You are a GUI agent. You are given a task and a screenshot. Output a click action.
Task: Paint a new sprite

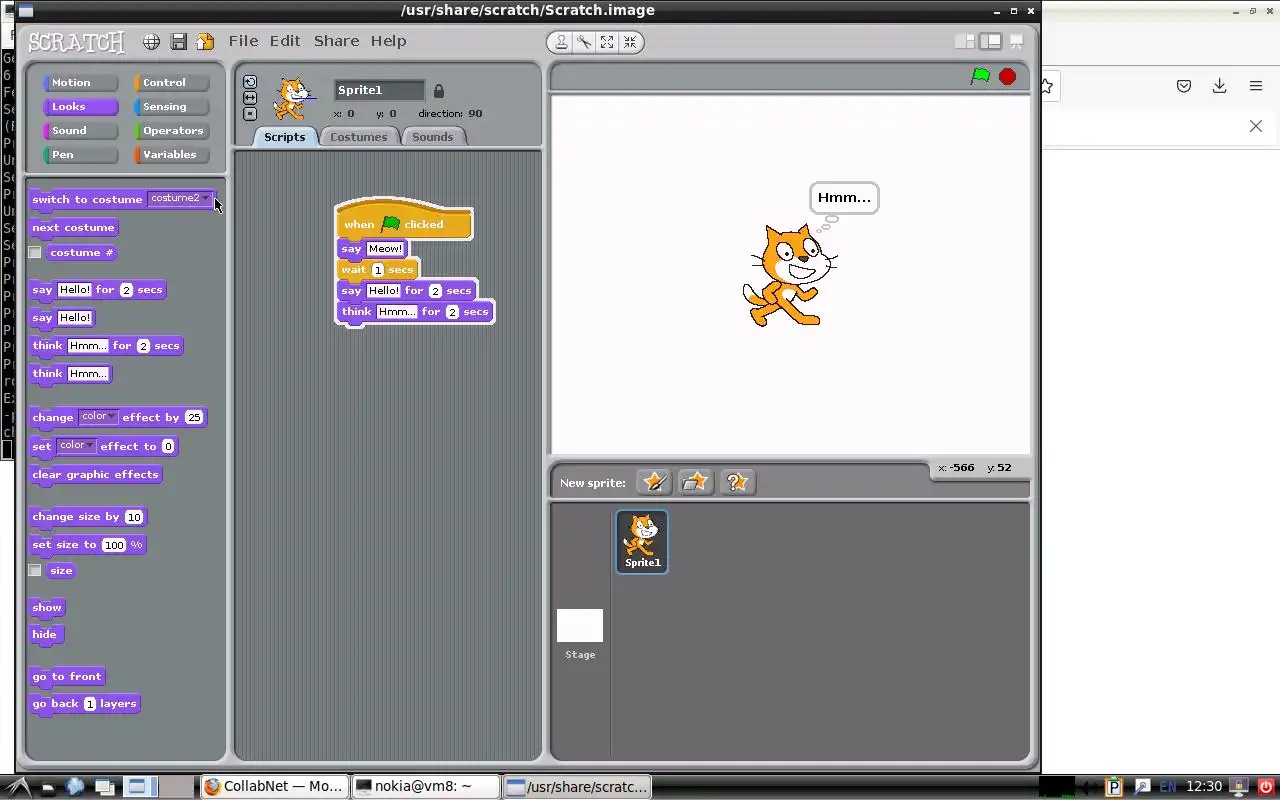654,482
